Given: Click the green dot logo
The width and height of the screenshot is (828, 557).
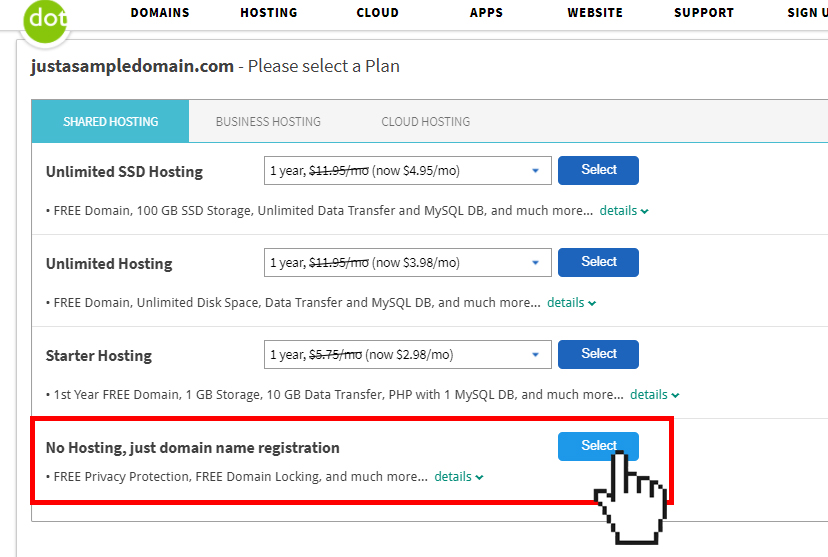Looking at the screenshot, I should click(46, 20).
